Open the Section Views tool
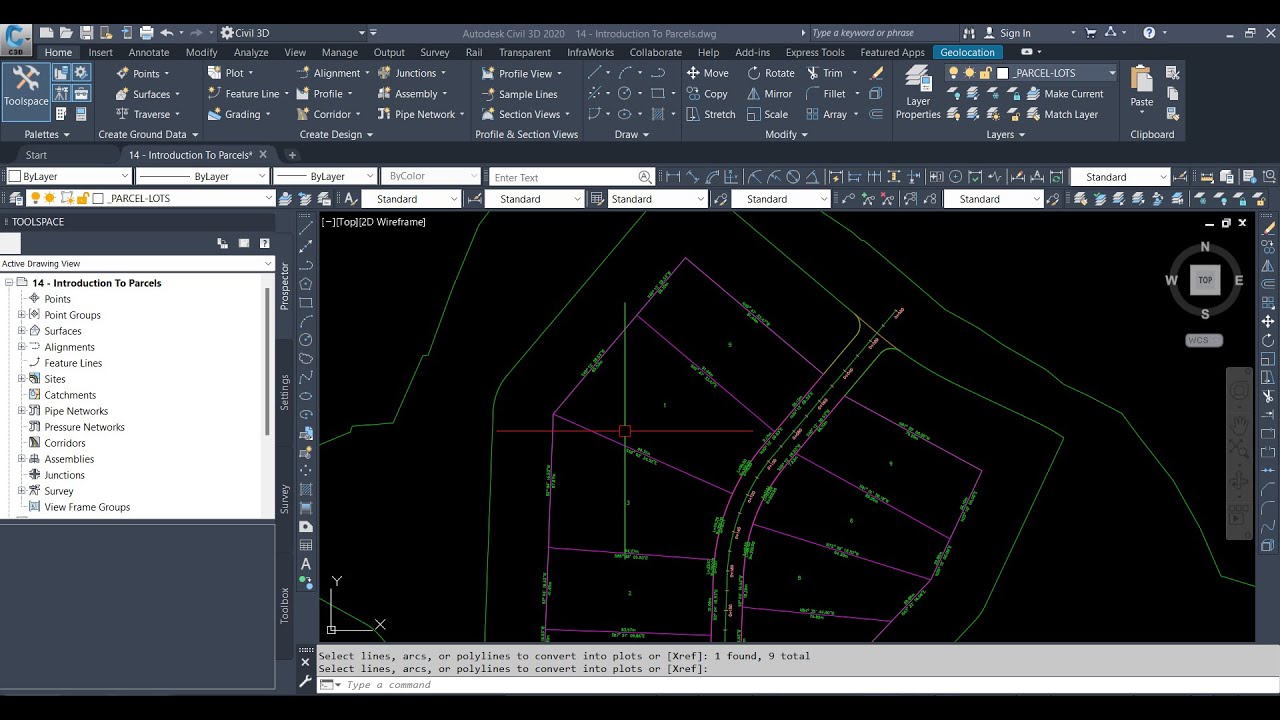Image resolution: width=1280 pixels, height=720 pixels. pyautogui.click(x=525, y=114)
